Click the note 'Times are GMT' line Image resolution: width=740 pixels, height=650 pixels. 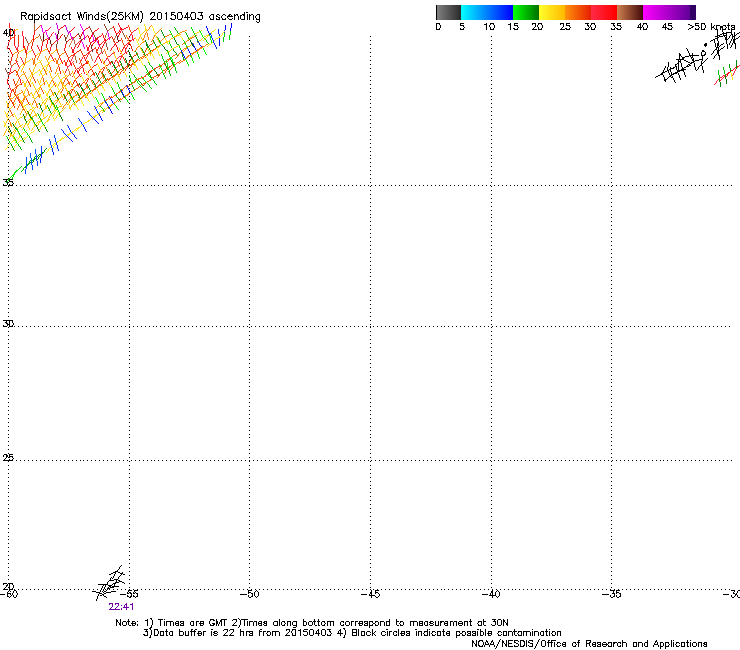tap(312, 623)
